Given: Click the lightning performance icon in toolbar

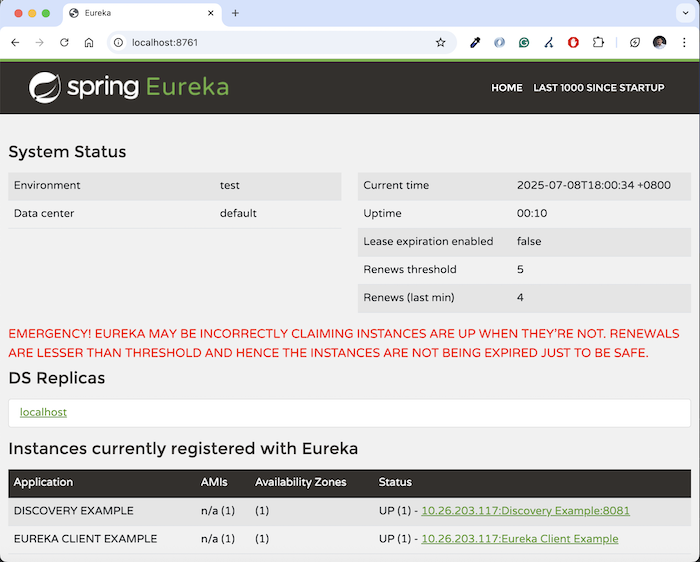Looking at the screenshot, I should click(x=635, y=42).
